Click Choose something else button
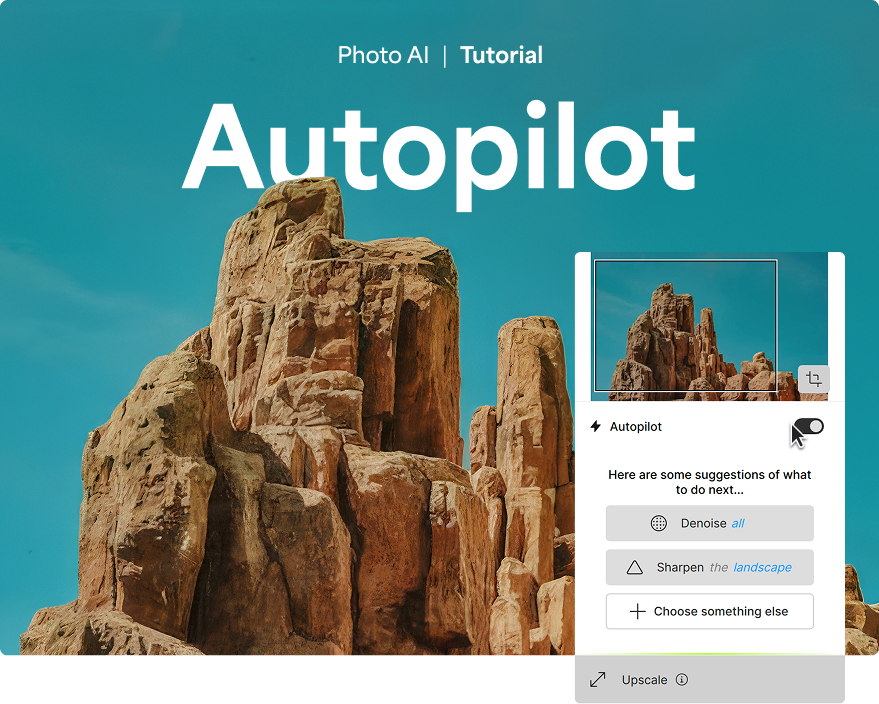 pyautogui.click(x=710, y=612)
